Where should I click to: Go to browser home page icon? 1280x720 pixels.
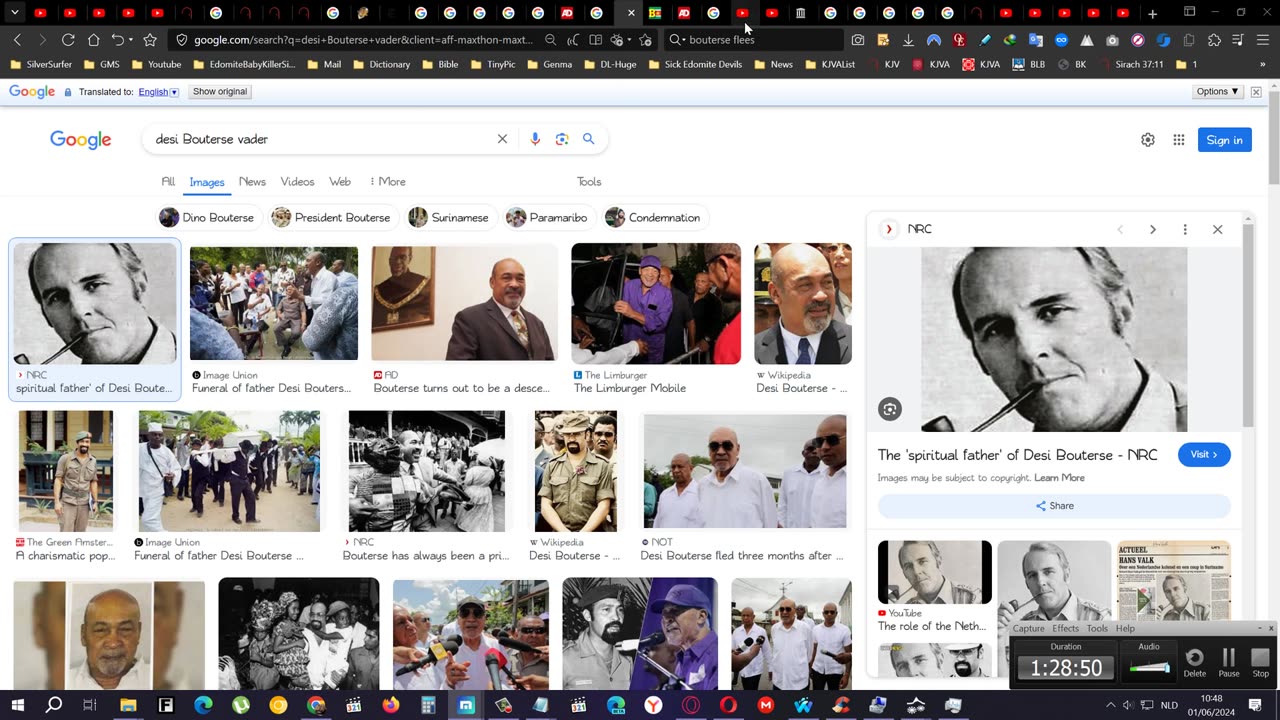pos(93,40)
